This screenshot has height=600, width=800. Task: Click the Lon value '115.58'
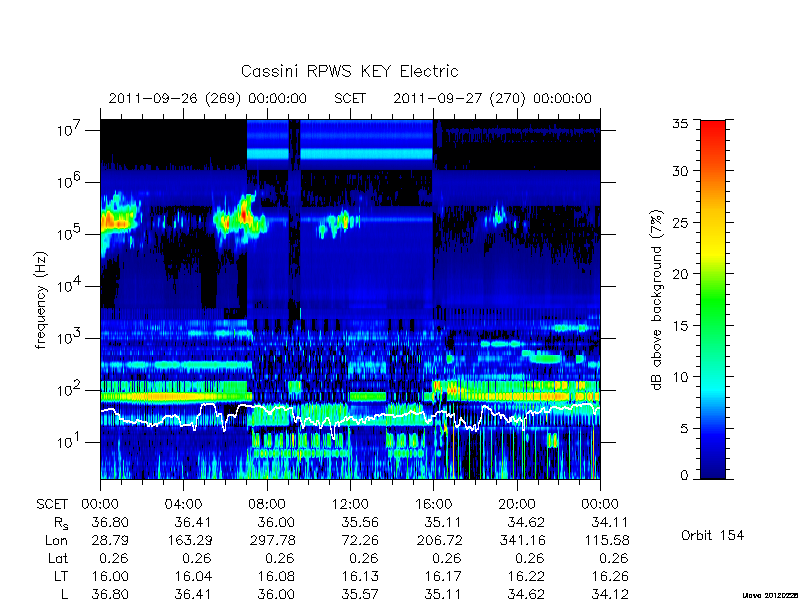(608, 540)
